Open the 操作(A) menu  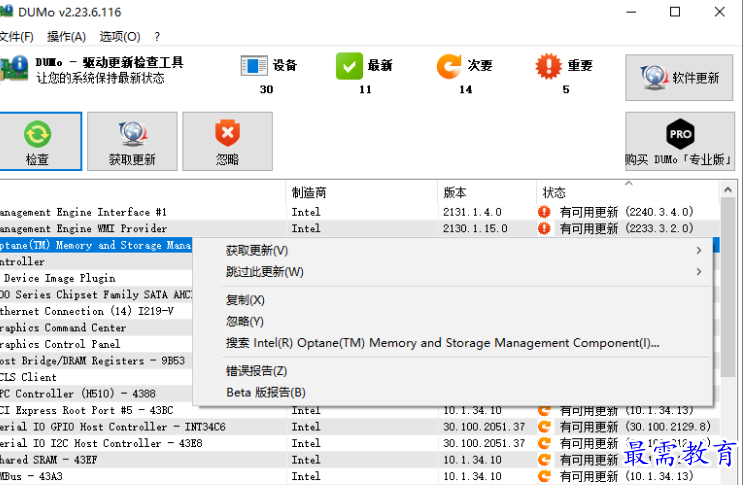(x=66, y=37)
